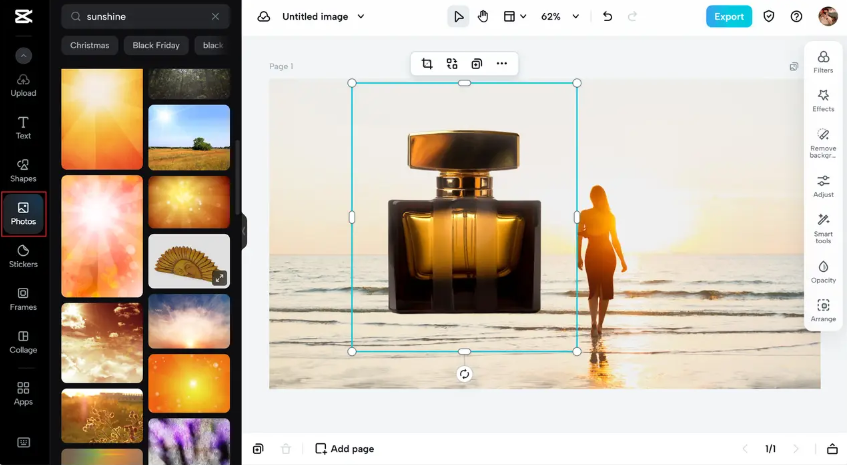Click the rotate handle below the bottle
Screen dimensions: 847x465
(x=464, y=374)
